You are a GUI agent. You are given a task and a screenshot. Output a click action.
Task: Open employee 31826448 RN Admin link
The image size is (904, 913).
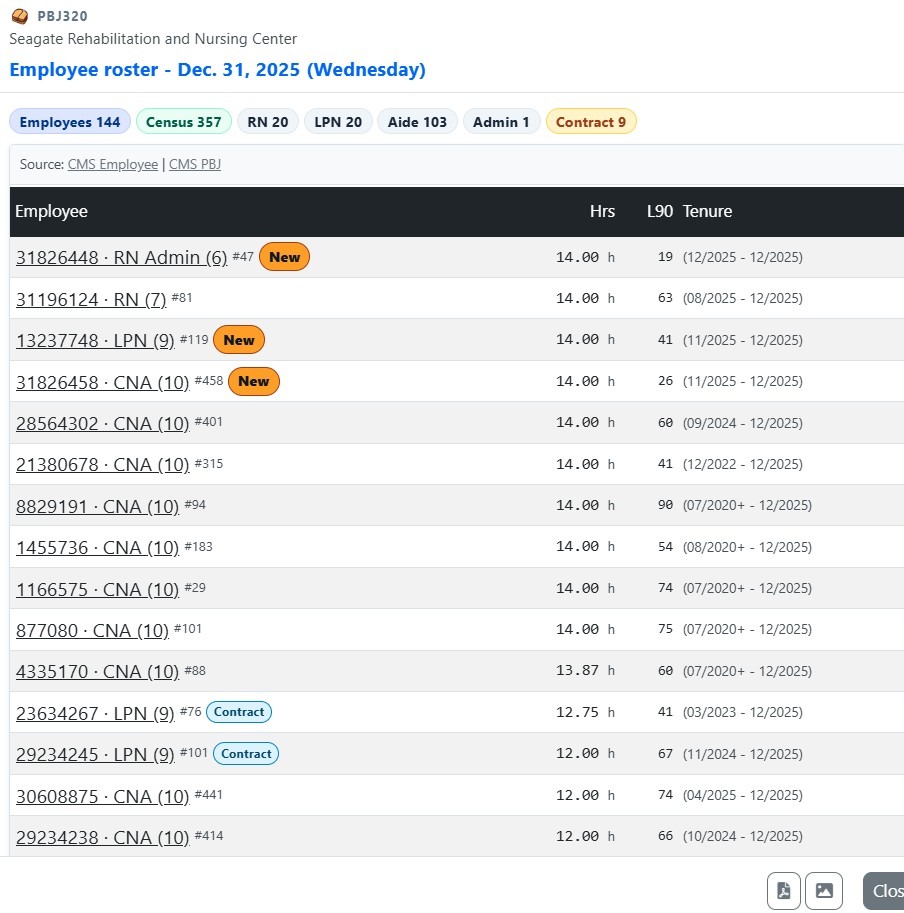122,257
